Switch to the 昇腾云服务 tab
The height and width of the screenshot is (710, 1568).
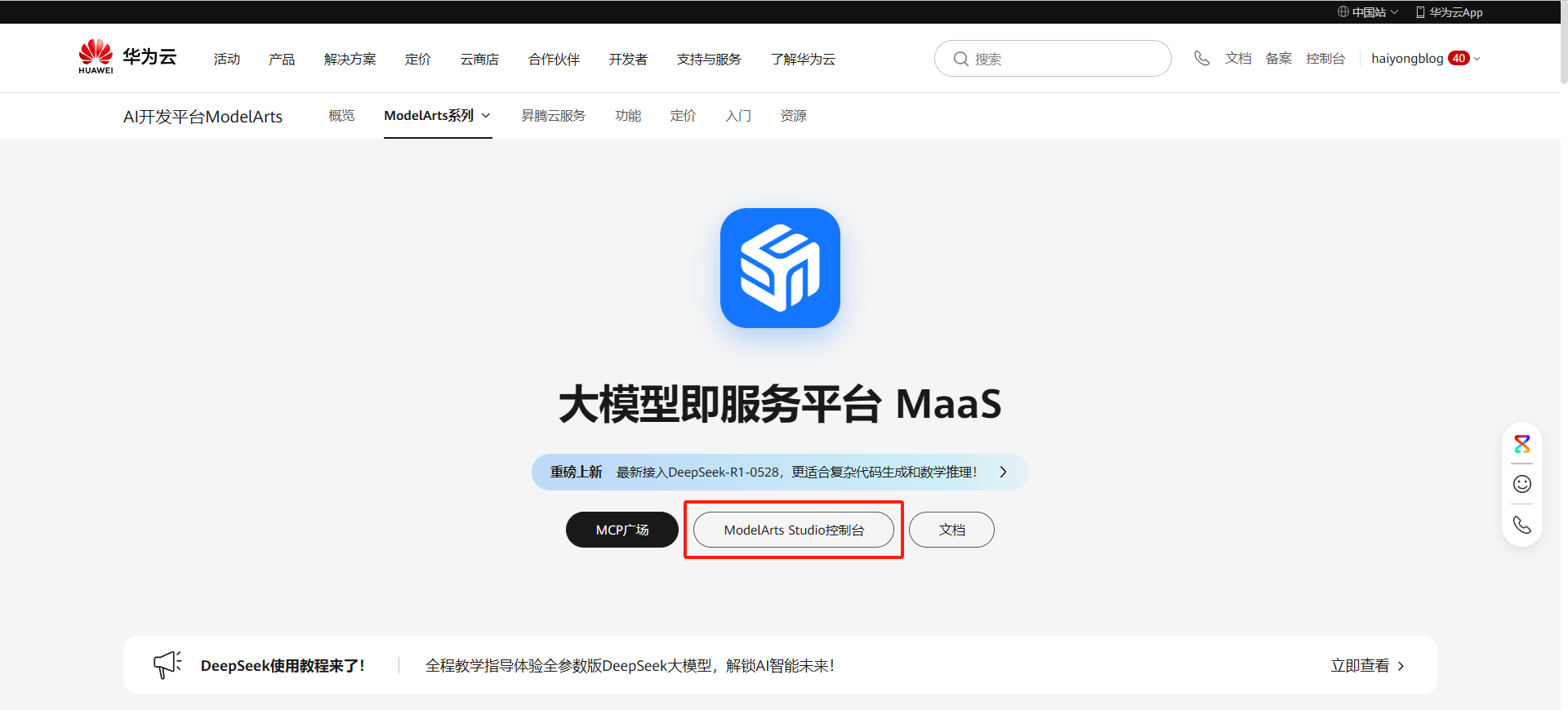tap(554, 116)
